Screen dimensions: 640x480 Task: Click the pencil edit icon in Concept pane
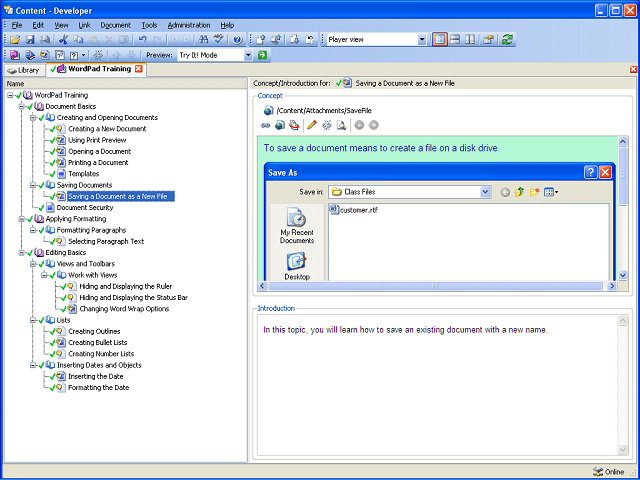[312, 125]
